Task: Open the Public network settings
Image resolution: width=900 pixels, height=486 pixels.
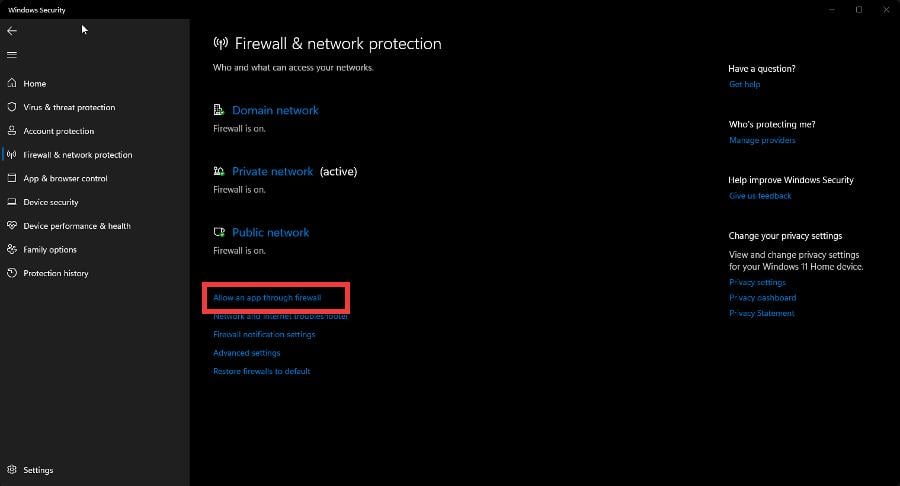Action: 270,232
